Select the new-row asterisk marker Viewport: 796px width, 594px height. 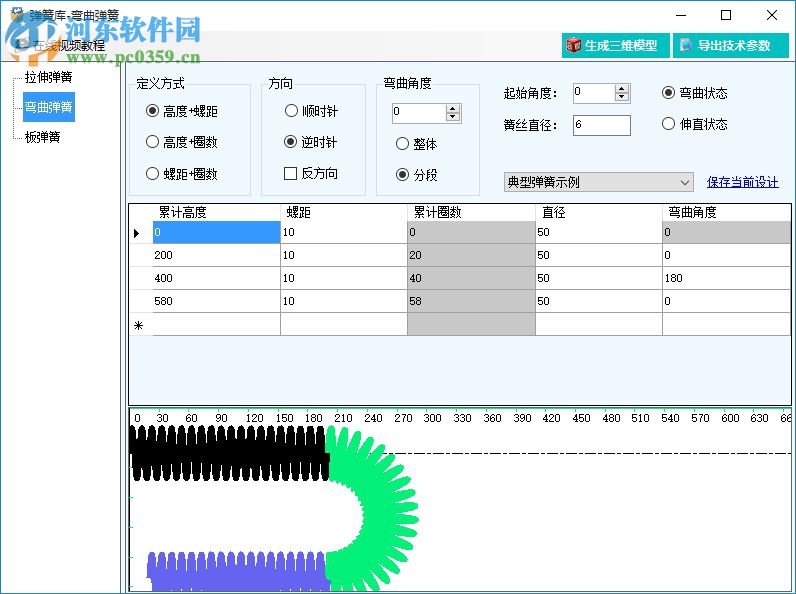[139, 325]
